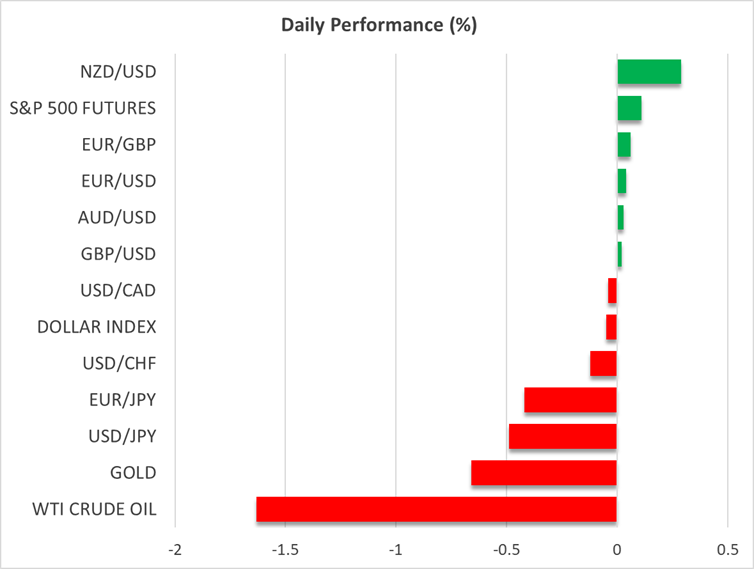Click the red WTI CRUDE OIL bar
Image resolution: width=754 pixels, height=569 pixels.
tap(436, 509)
